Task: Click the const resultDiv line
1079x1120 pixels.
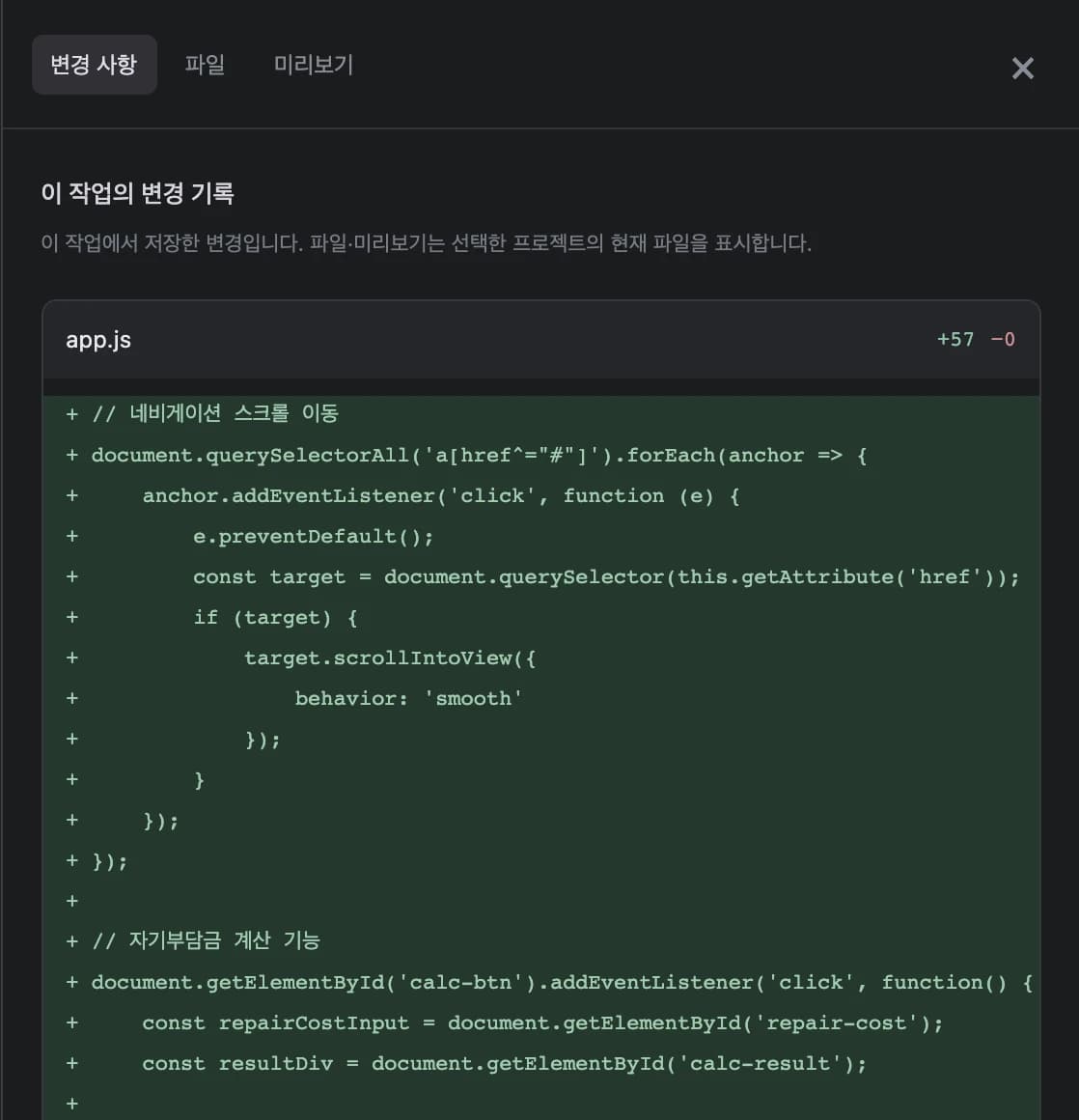Action: click(540, 1064)
